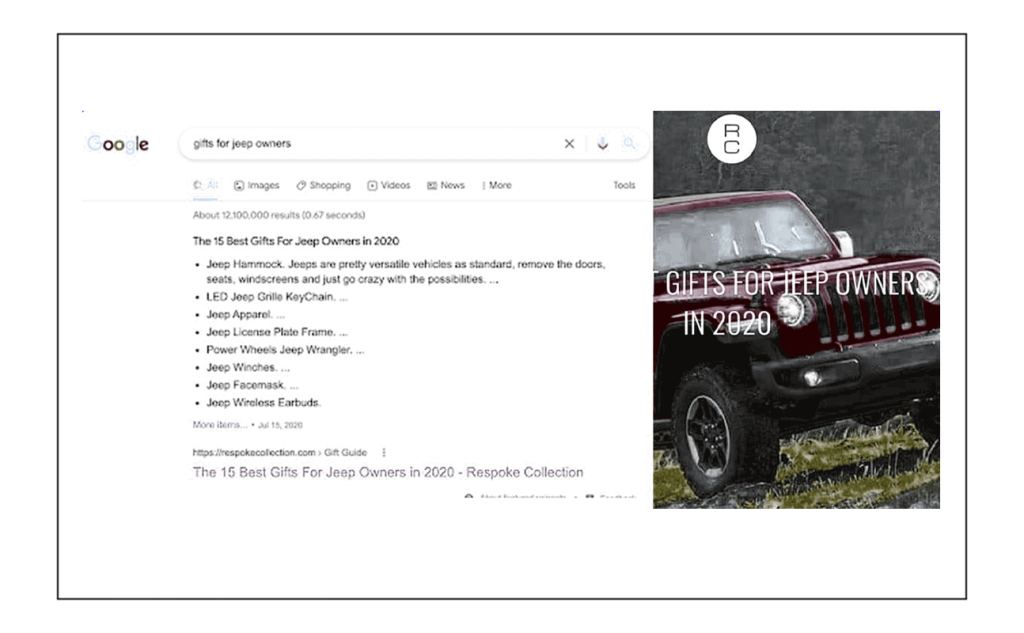Switch to the News tab
The height and width of the screenshot is (633, 1024).
(446, 186)
